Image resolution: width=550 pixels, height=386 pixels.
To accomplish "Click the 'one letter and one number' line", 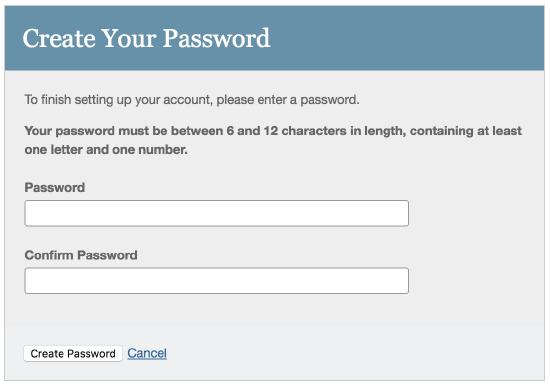I will click(106, 150).
